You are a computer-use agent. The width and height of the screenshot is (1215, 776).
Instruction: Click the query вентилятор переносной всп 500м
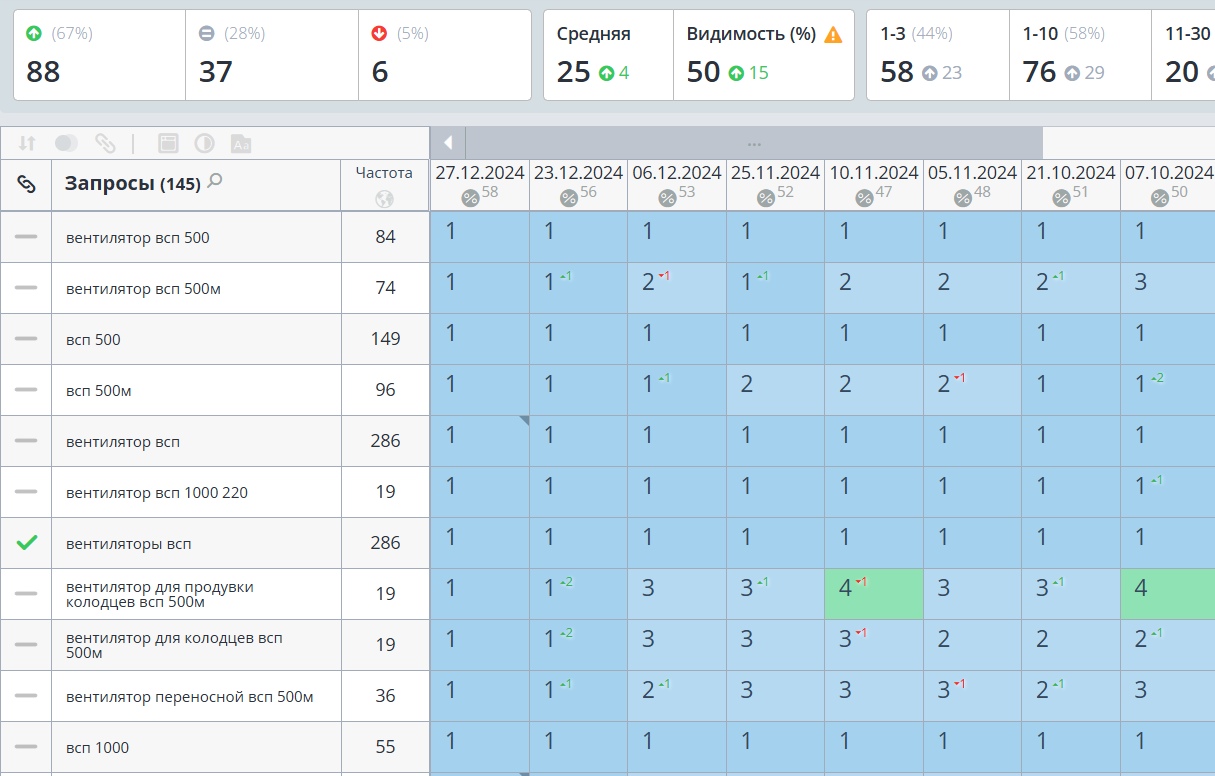tap(189, 696)
